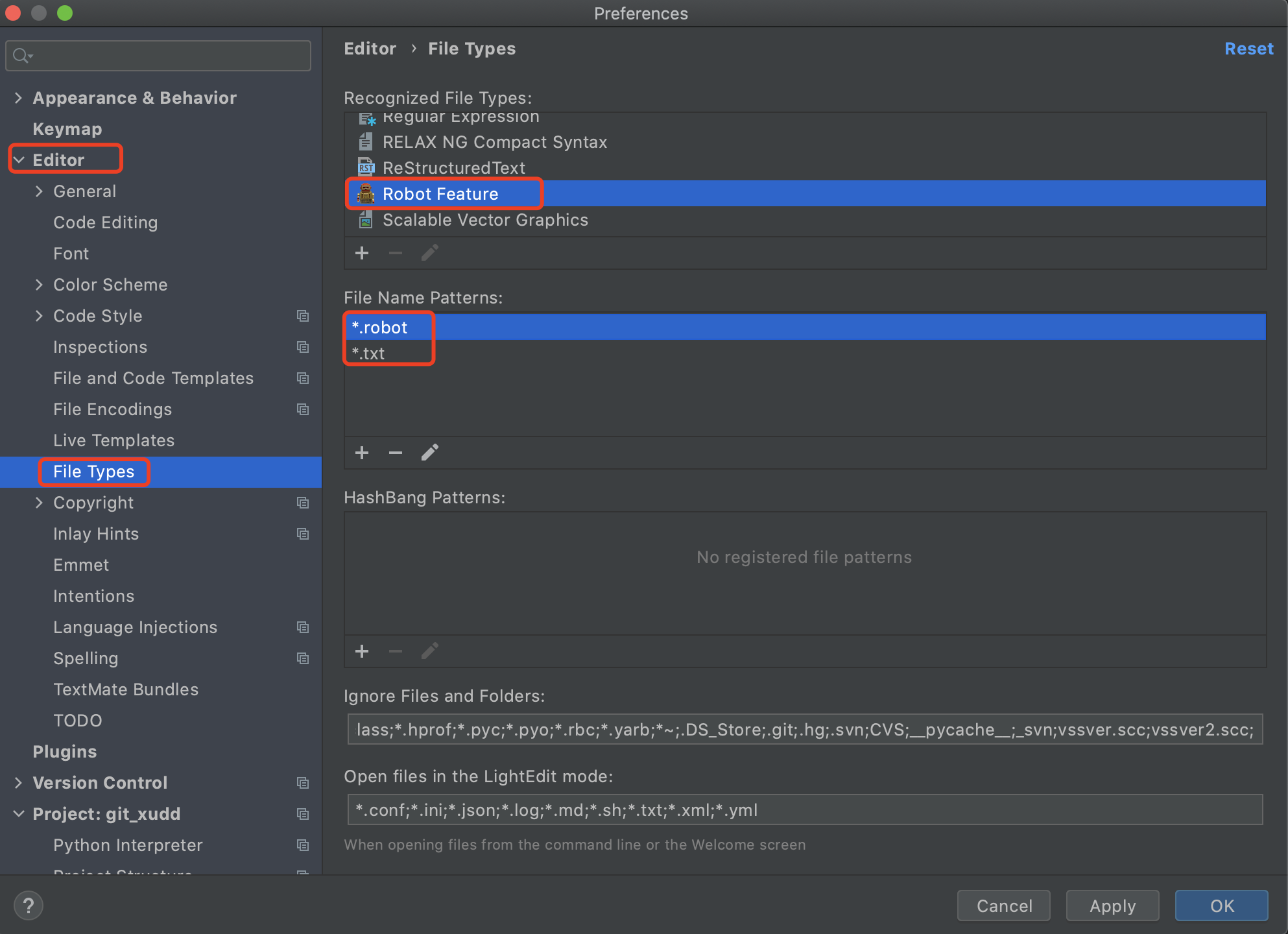
Task: Click the Reset link
Action: click(x=1248, y=49)
